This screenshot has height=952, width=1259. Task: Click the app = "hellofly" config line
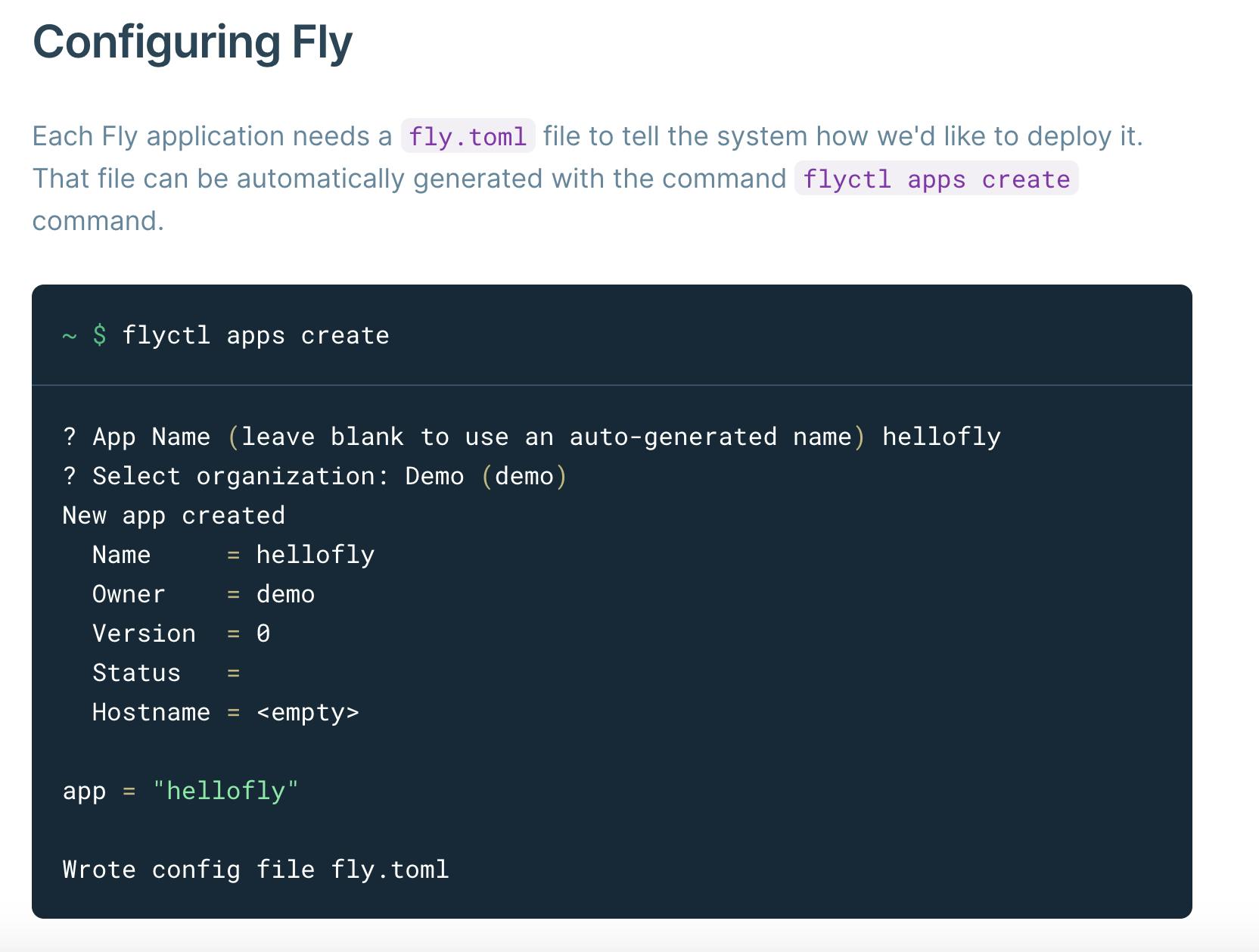pos(181,791)
